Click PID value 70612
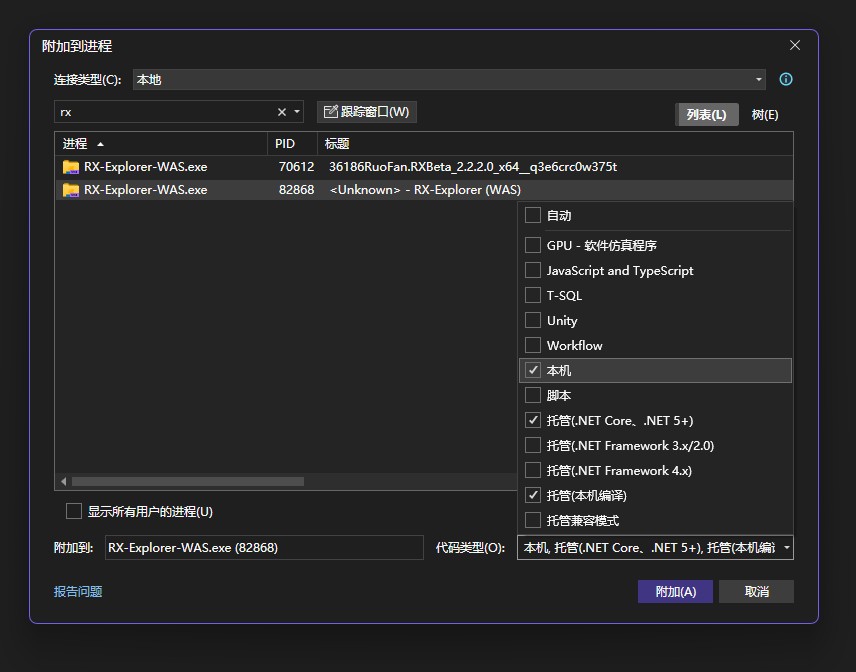856x672 pixels. (x=296, y=166)
